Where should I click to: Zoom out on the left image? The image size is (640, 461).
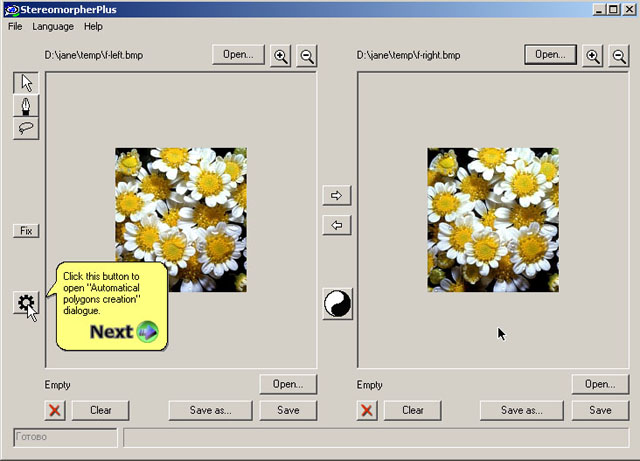pos(306,56)
